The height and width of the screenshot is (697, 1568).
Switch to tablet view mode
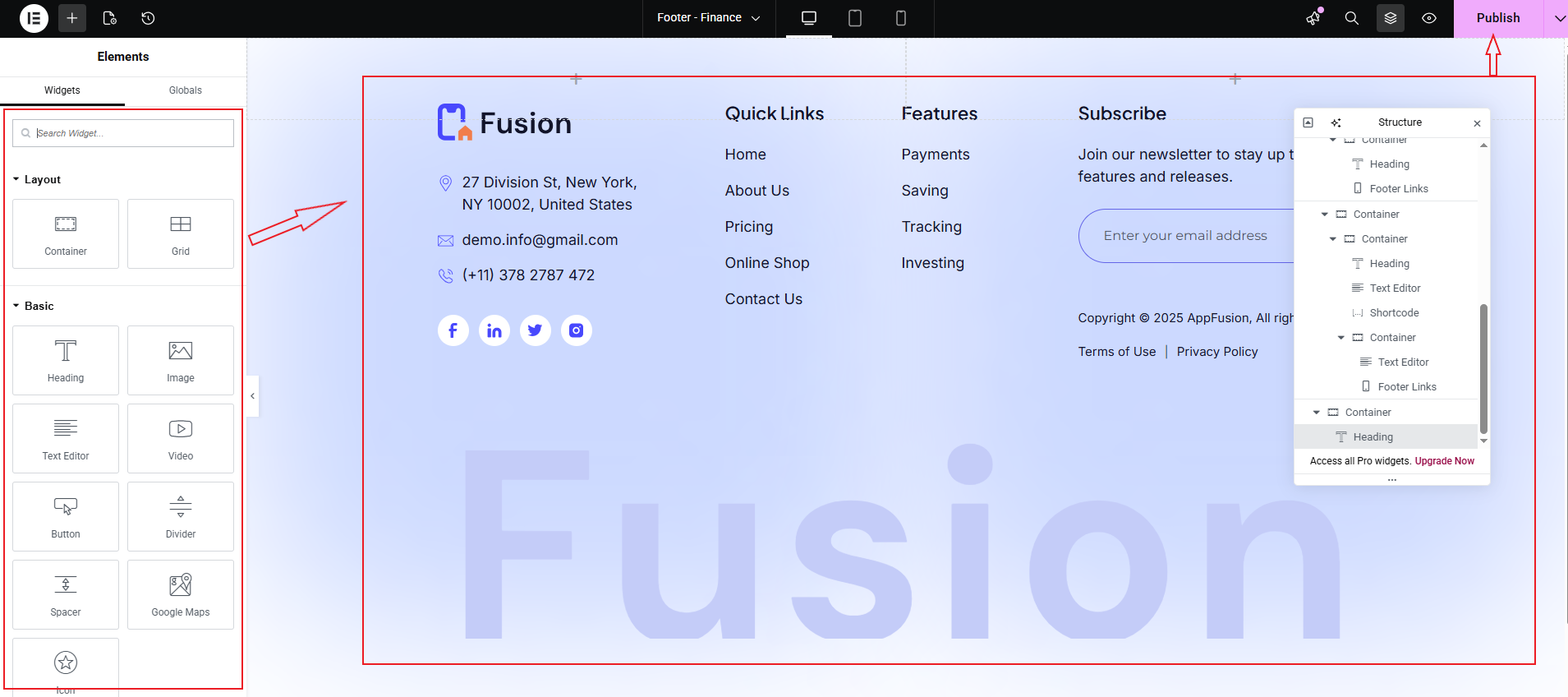pos(855,18)
